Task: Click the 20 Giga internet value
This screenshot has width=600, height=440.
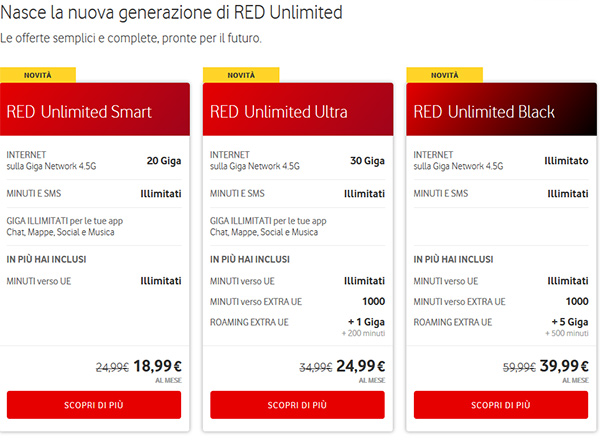Action: coord(164,161)
